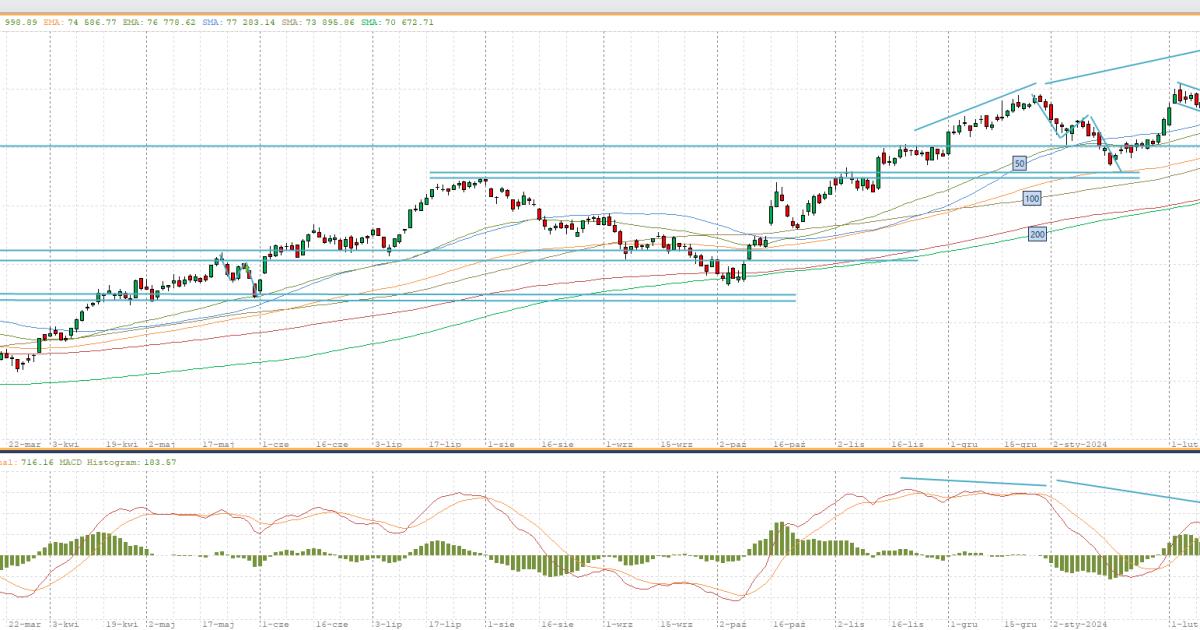Image resolution: width=1200 pixels, height=630 pixels.
Task: Click the 16-paź date label on price chart axis
Action: point(791,441)
